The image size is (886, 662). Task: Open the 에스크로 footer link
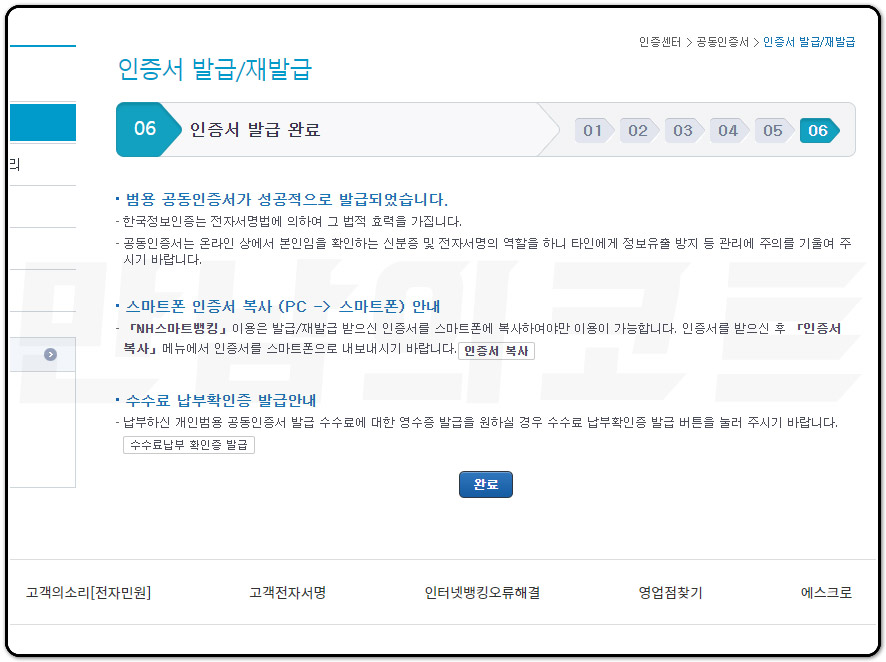click(x=825, y=592)
